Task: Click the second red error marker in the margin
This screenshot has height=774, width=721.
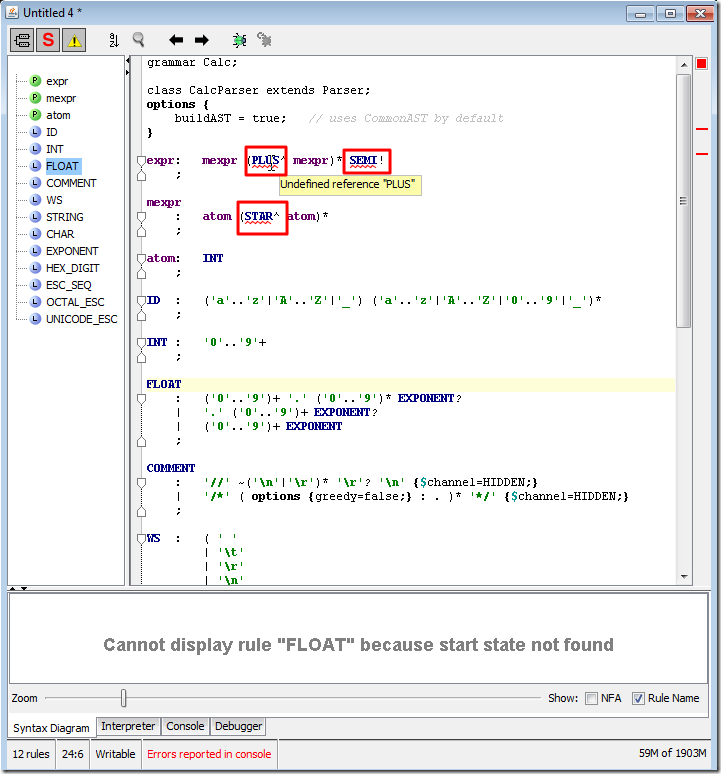Action: (x=702, y=154)
